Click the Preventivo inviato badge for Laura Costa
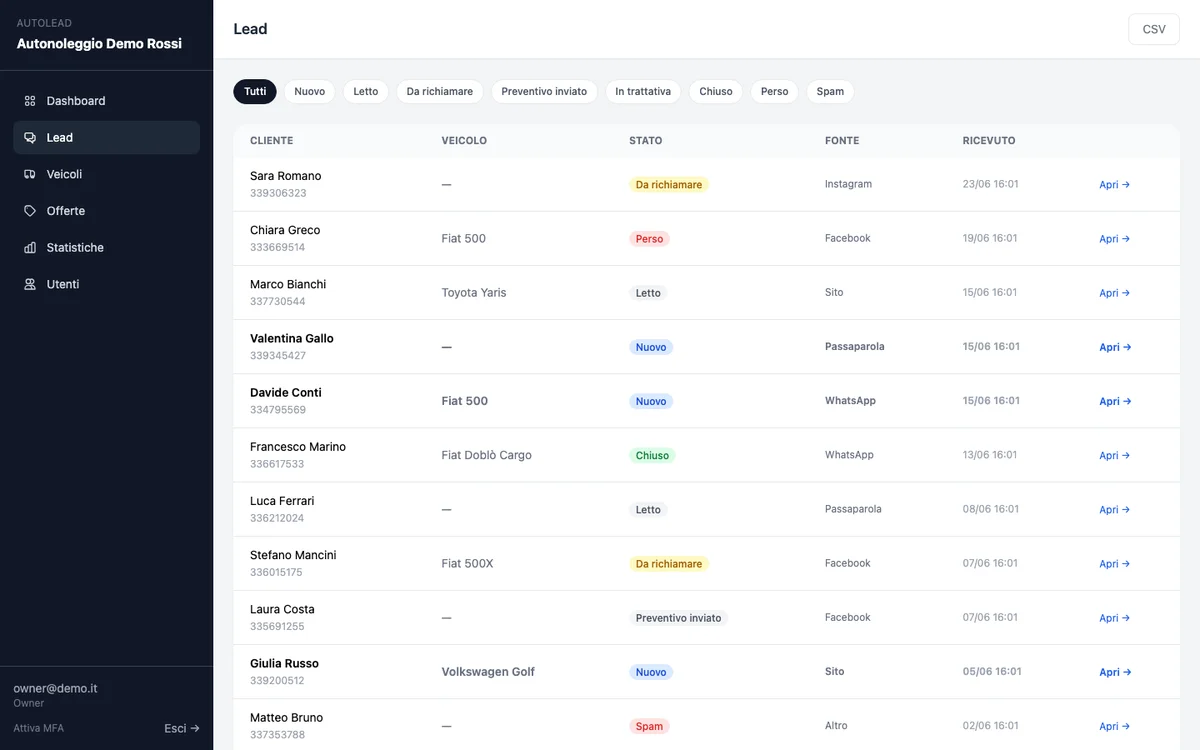The image size is (1200, 750). (678, 618)
